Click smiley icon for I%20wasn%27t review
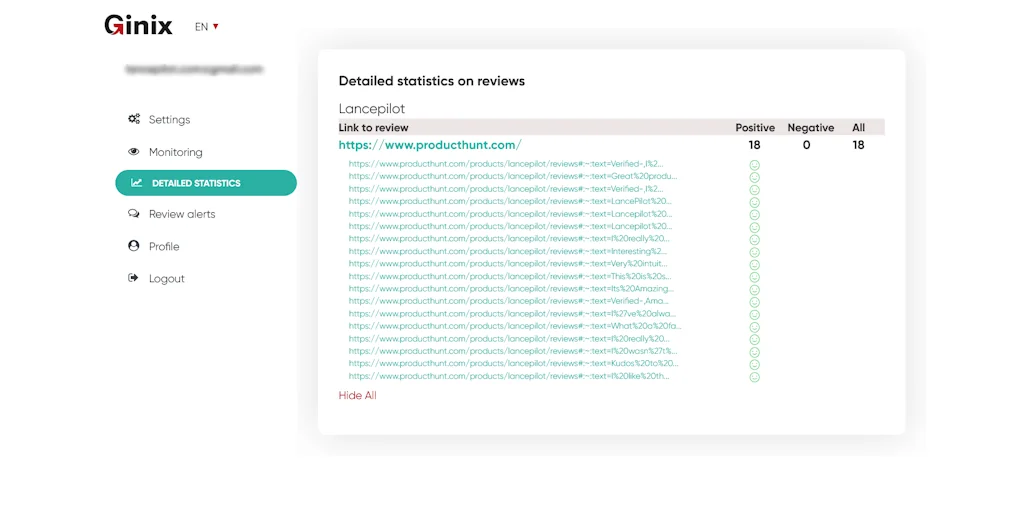 point(754,352)
